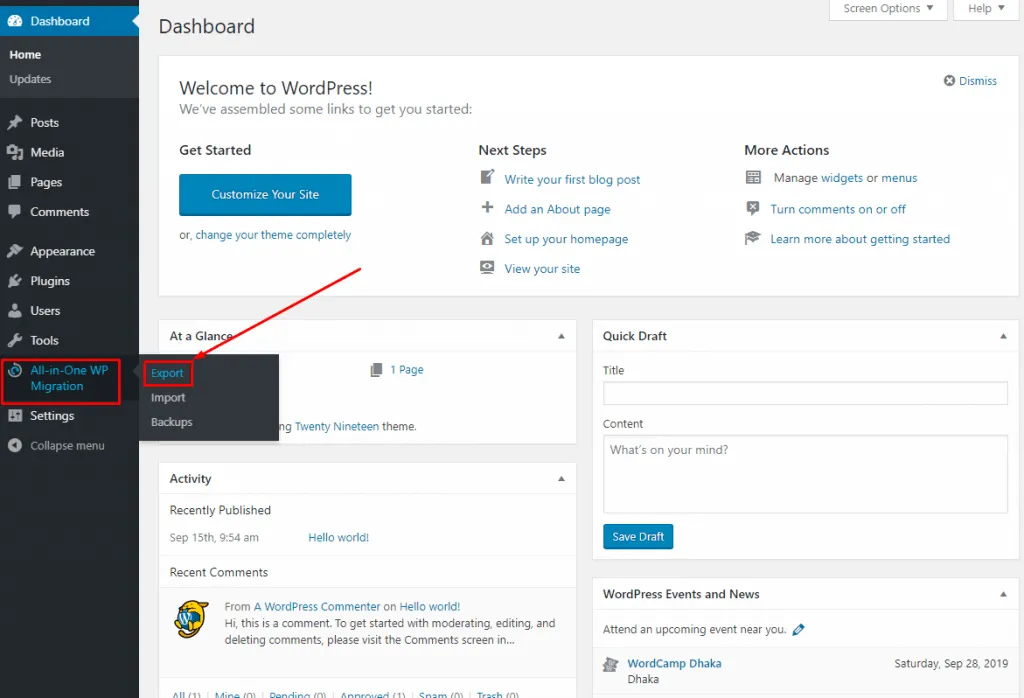Viewport: 1024px width, 698px height.
Task: Open the Home submenu item
Action: click(25, 55)
